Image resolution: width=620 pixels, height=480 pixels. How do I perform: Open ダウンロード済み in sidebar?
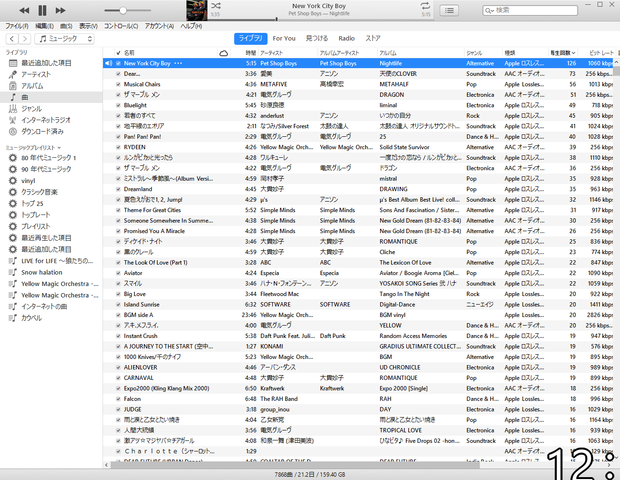pos(42,132)
